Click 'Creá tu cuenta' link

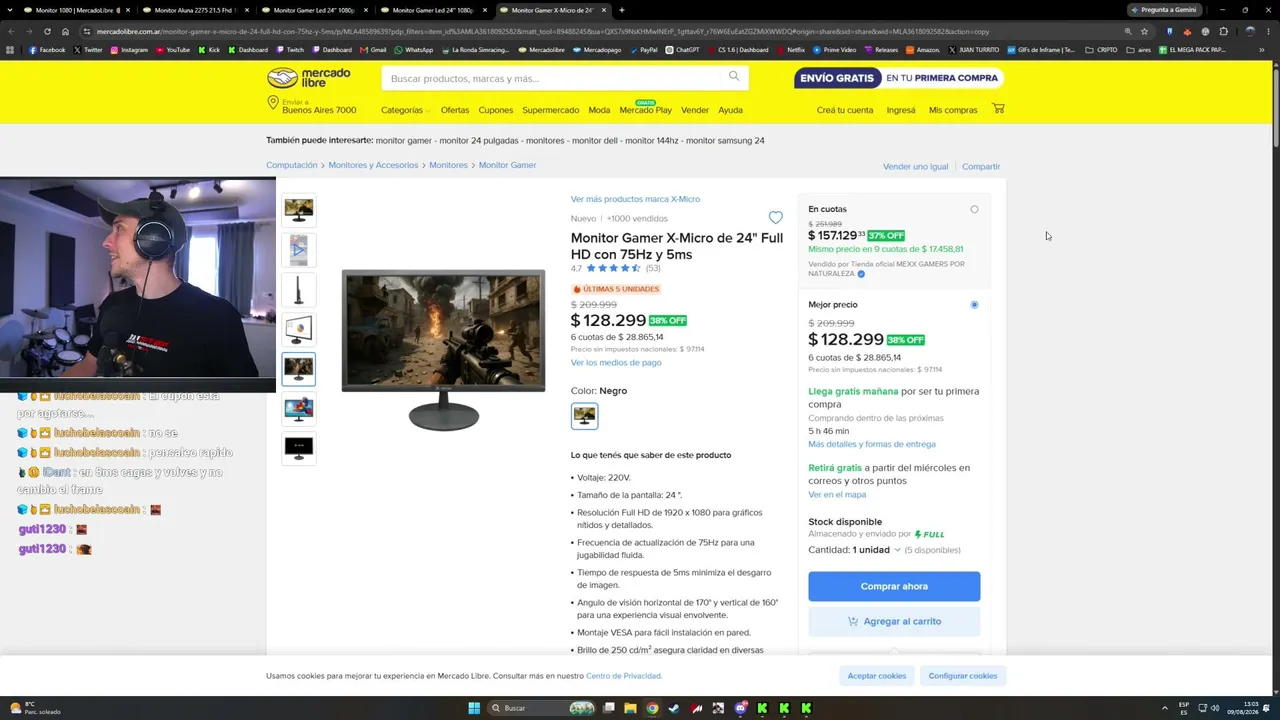click(x=845, y=110)
